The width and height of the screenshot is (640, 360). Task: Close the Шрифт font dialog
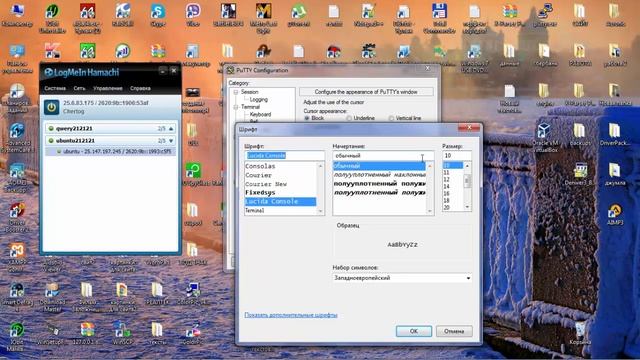pos(469,128)
